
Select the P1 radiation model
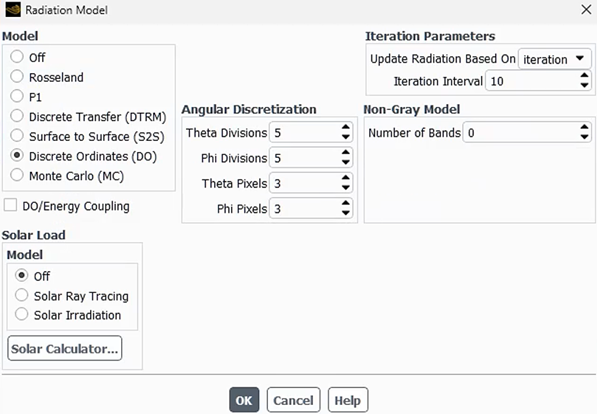17,96
